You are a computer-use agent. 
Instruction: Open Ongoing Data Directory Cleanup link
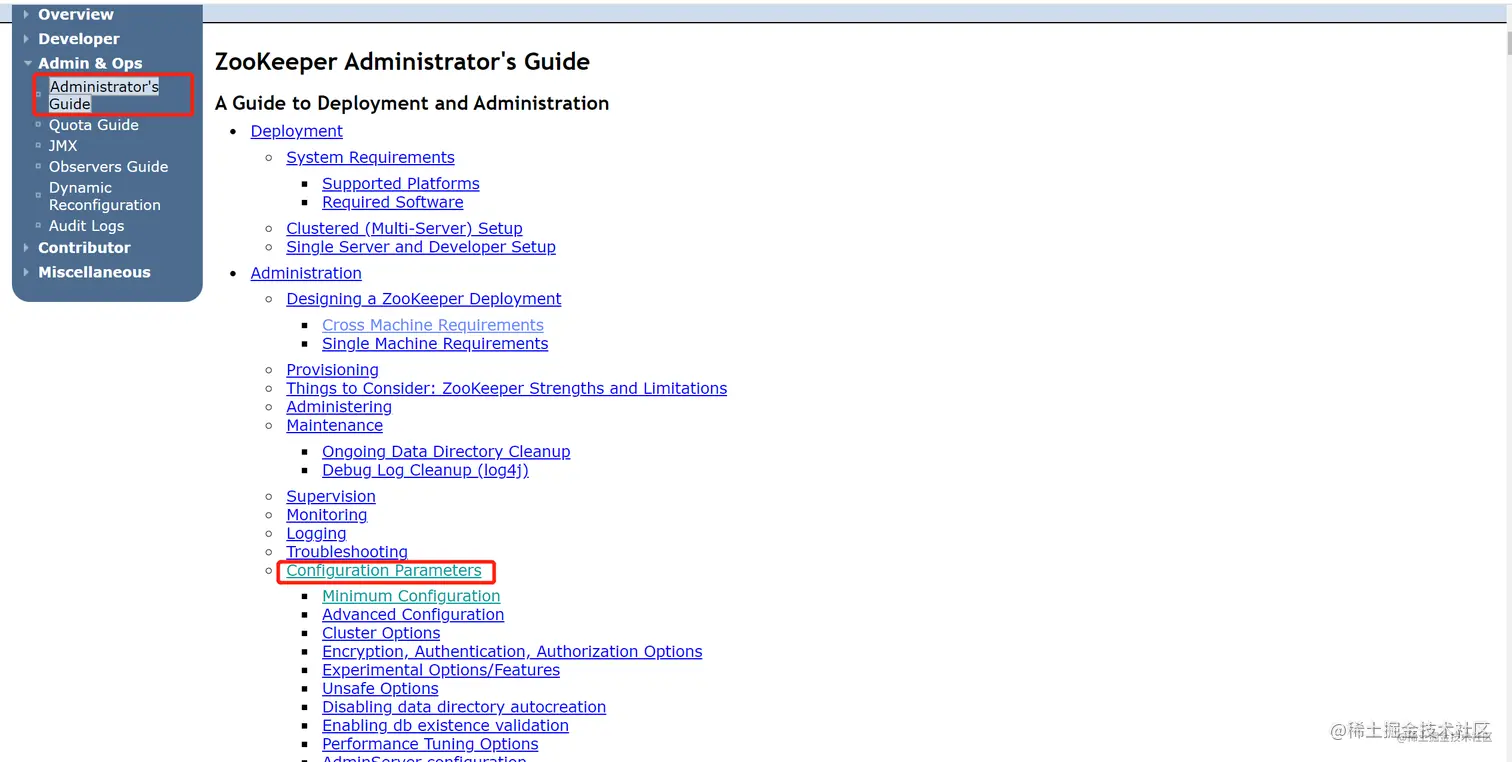coord(446,452)
